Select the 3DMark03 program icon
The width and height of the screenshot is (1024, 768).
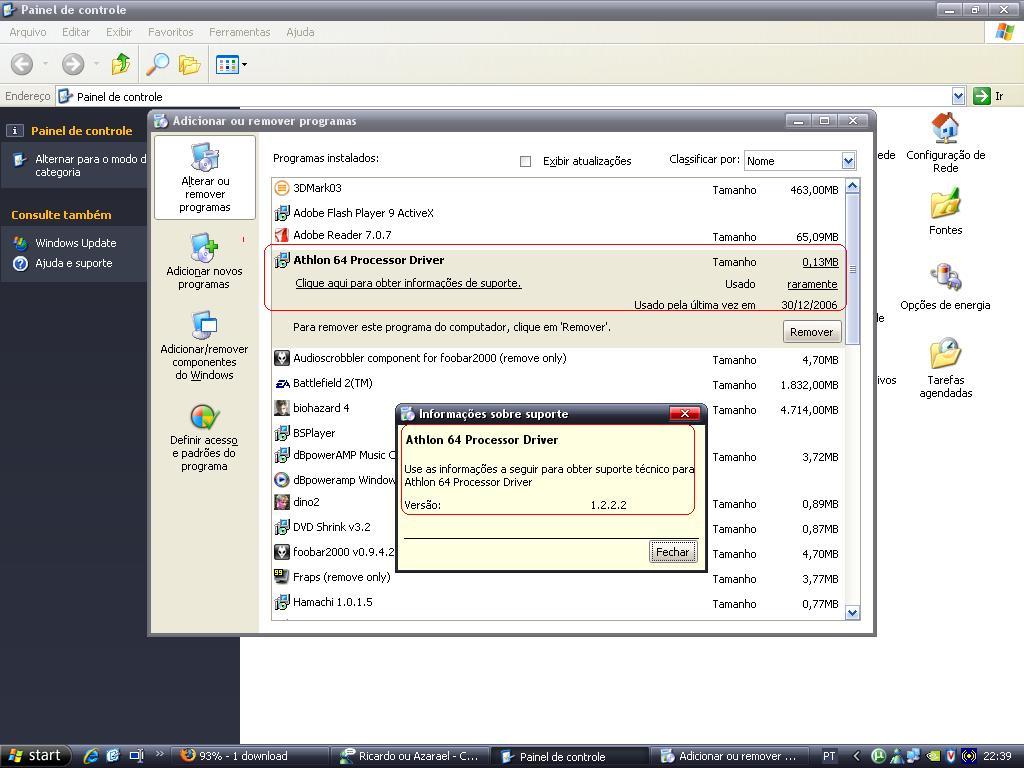281,188
